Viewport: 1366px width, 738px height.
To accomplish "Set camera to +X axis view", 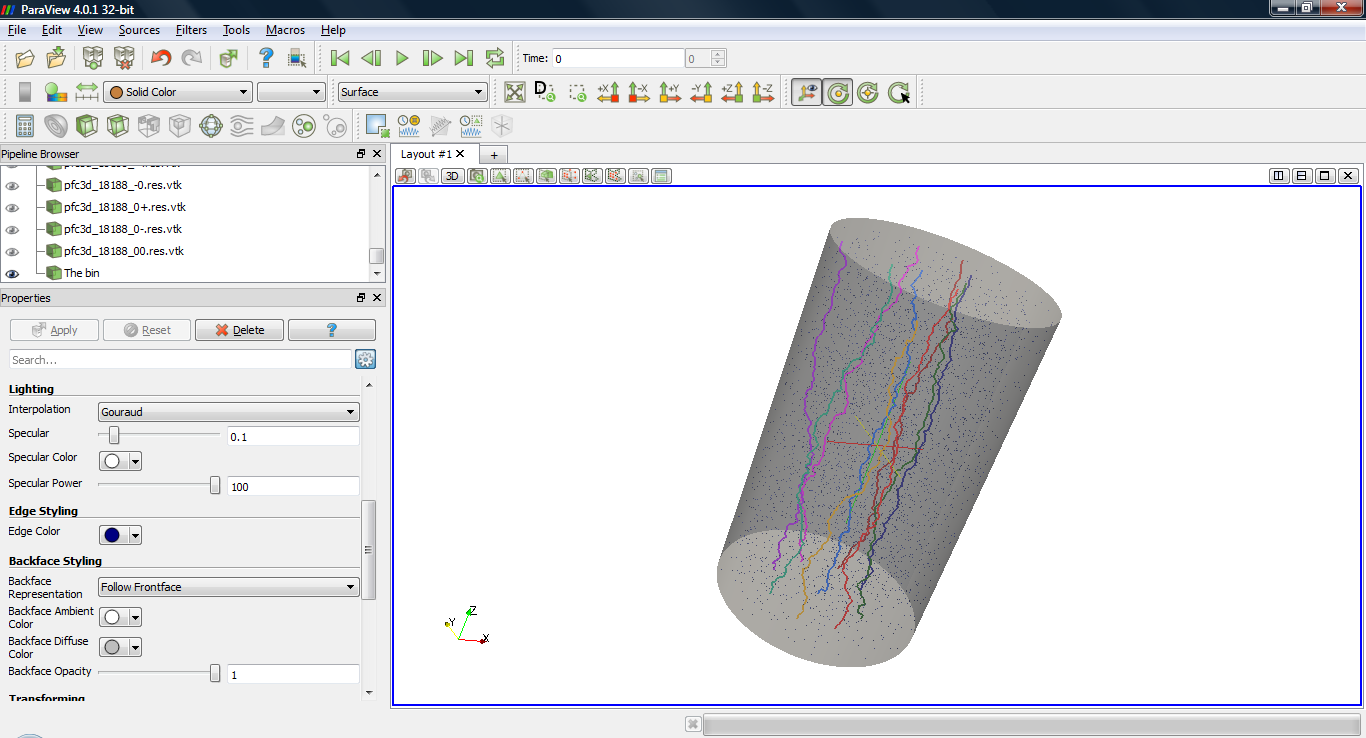I will [608, 92].
